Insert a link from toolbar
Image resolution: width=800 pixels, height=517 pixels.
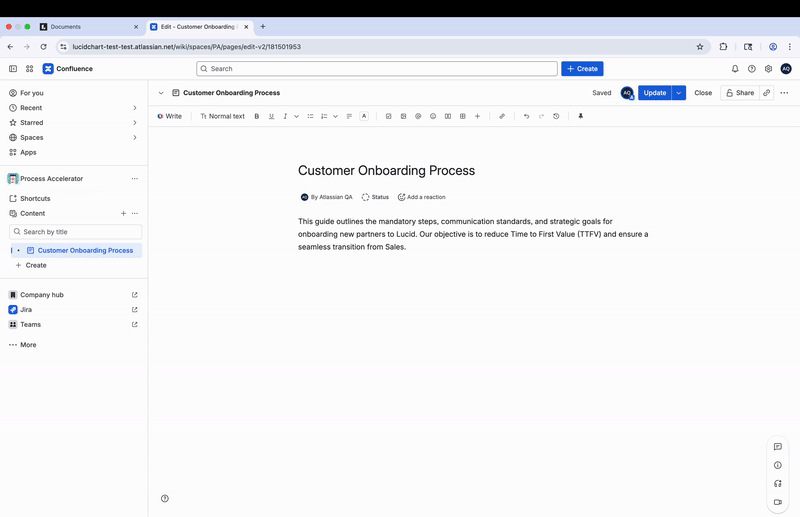click(502, 116)
